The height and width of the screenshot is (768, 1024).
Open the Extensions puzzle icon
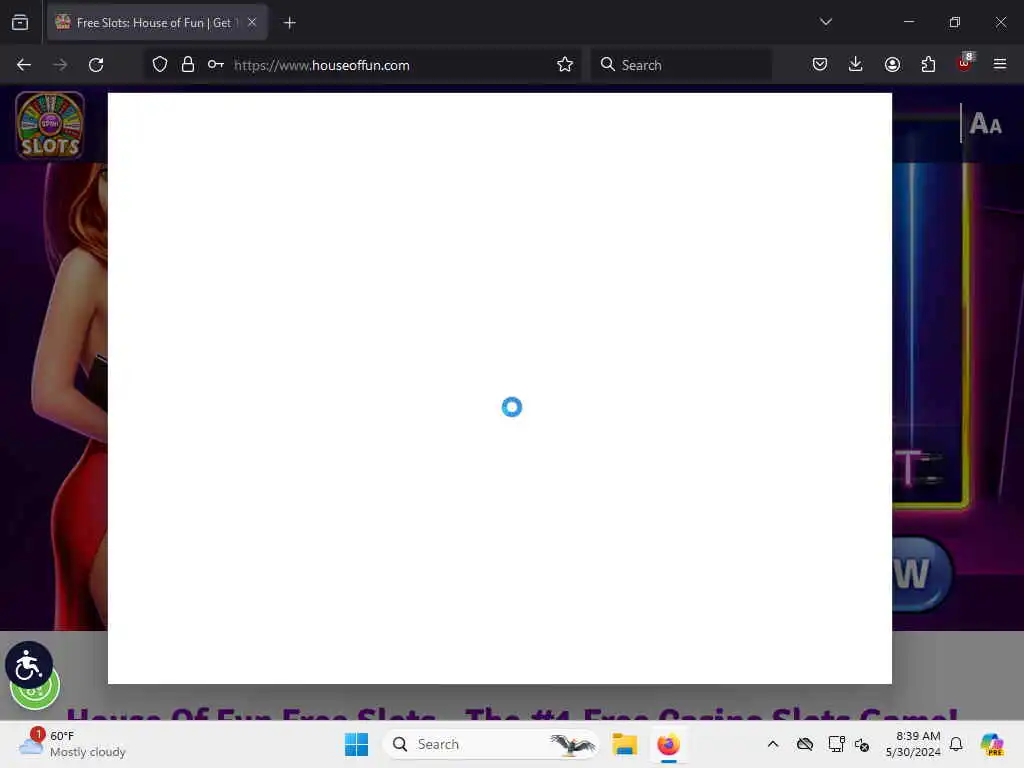pos(928,64)
